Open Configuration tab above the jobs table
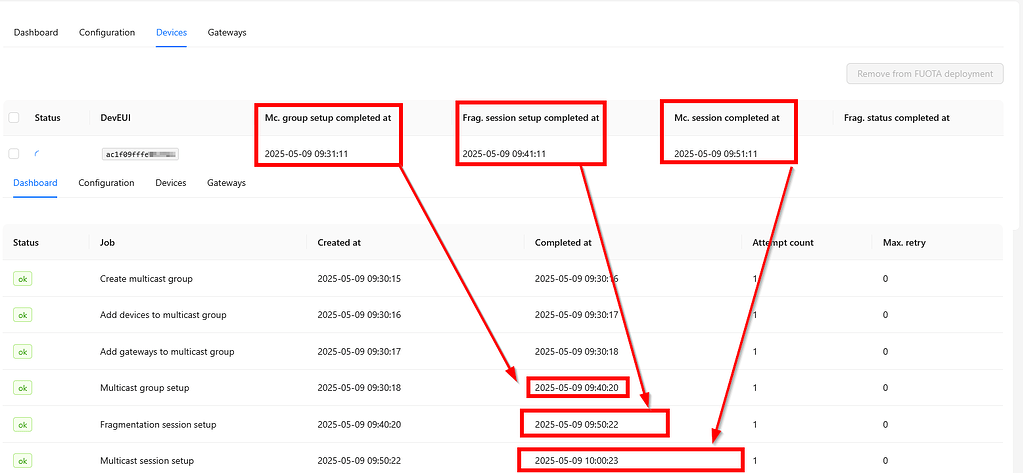 pyautogui.click(x=106, y=183)
